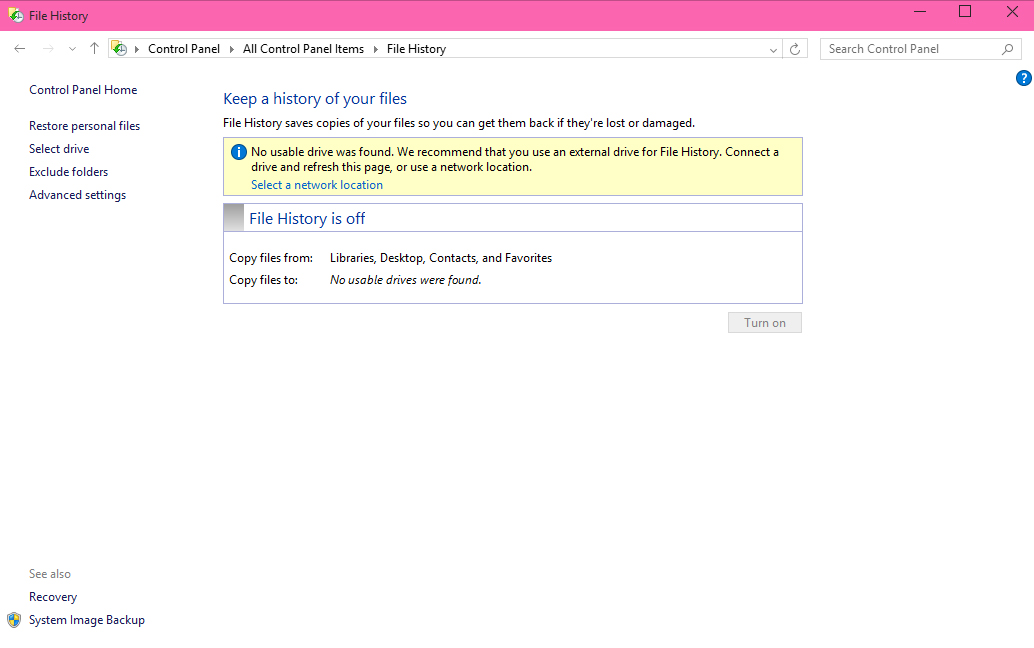
Task: Select All Control Panel Items breadcrumb
Action: 303,49
